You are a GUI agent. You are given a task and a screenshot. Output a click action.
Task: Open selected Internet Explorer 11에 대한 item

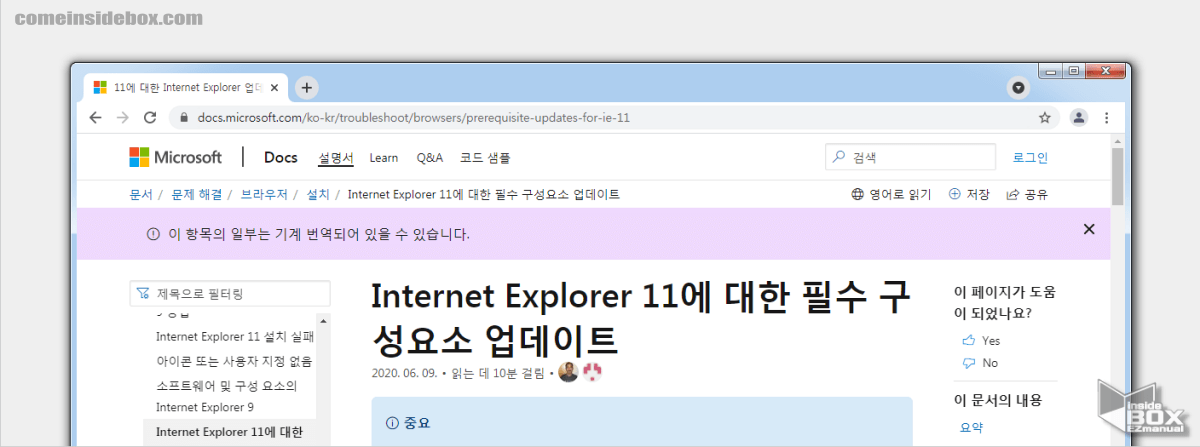coord(229,432)
